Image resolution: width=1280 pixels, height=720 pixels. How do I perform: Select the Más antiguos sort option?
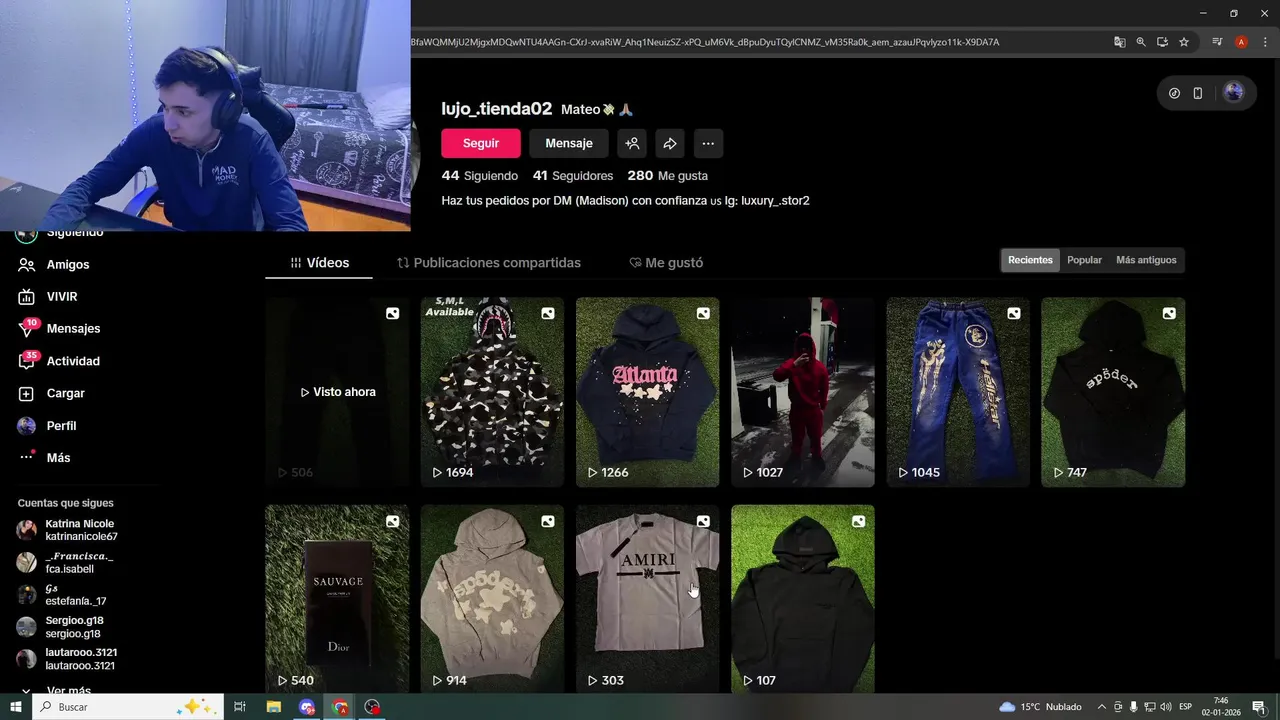pos(1146,260)
